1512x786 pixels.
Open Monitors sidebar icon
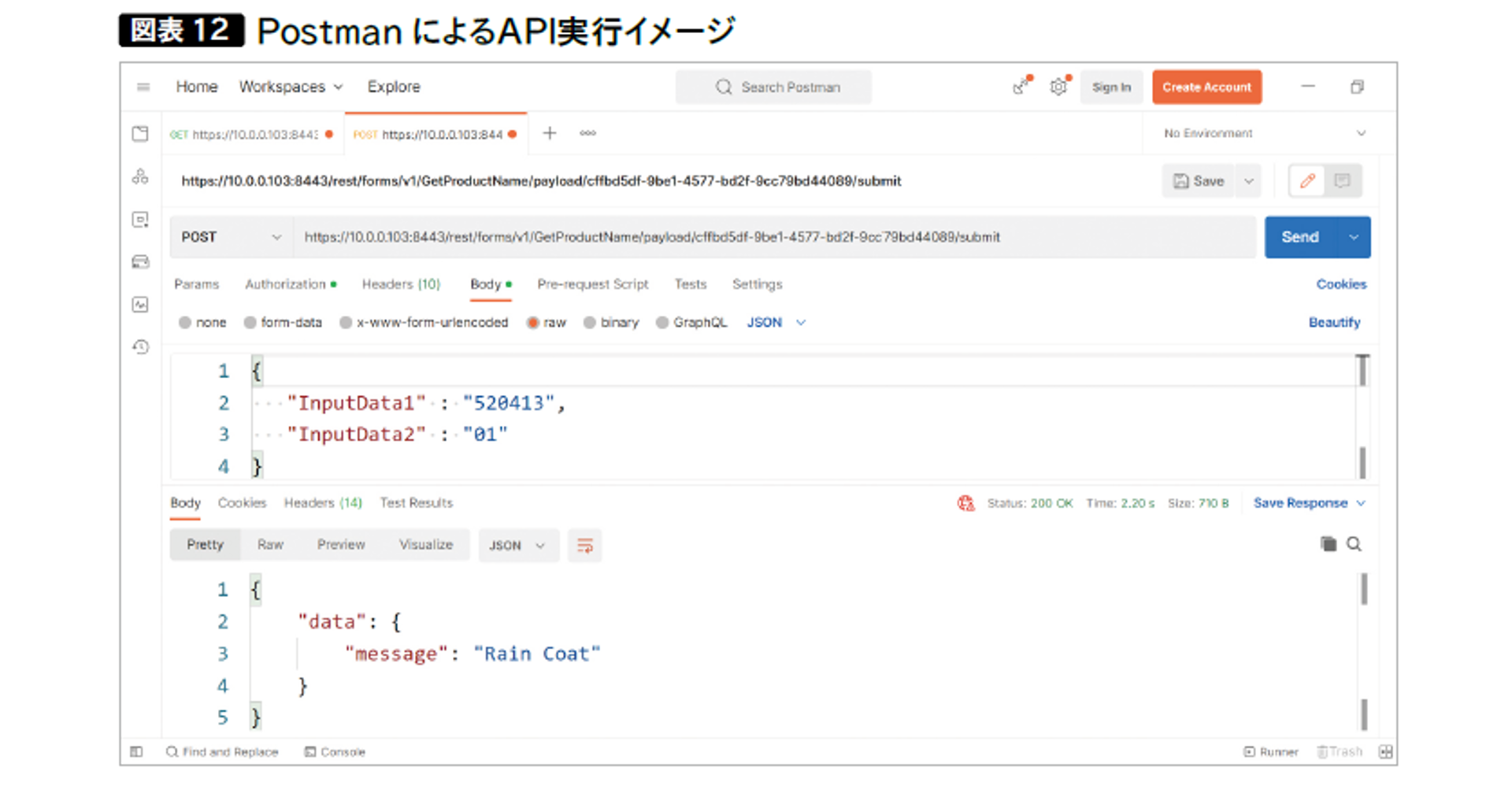pos(140,305)
